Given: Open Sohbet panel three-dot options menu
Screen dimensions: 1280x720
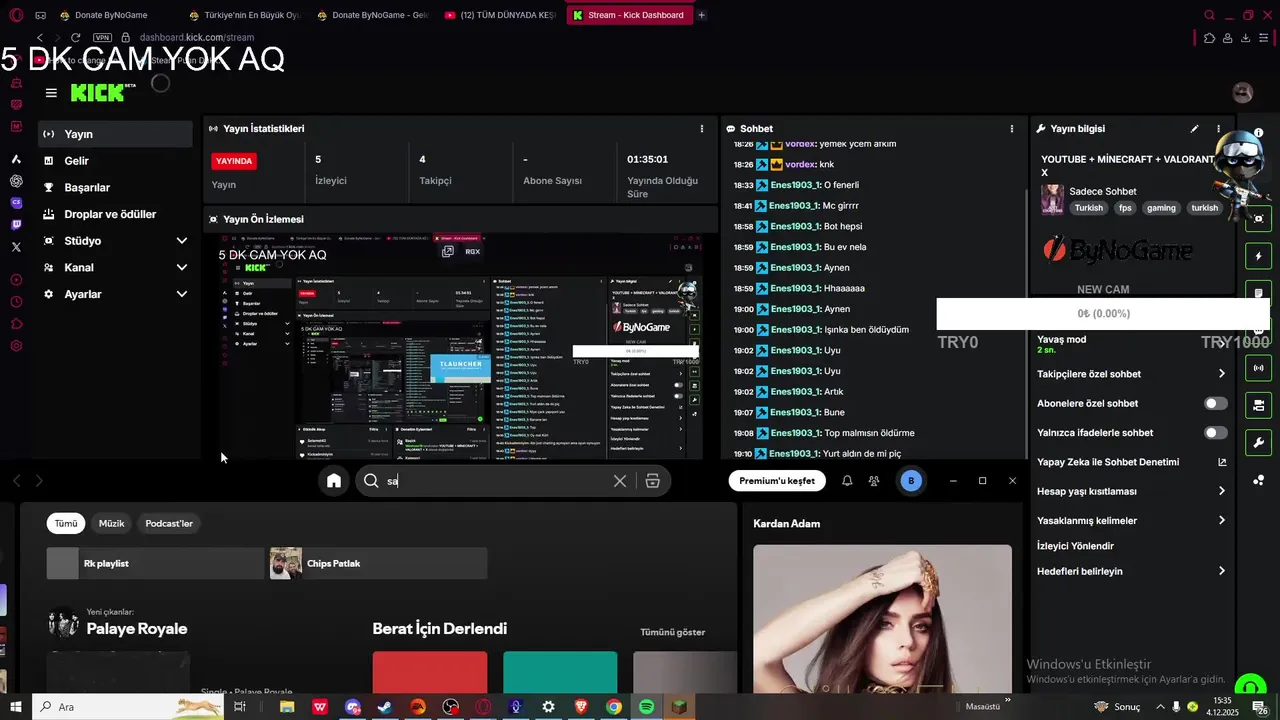Looking at the screenshot, I should click(x=1012, y=129).
